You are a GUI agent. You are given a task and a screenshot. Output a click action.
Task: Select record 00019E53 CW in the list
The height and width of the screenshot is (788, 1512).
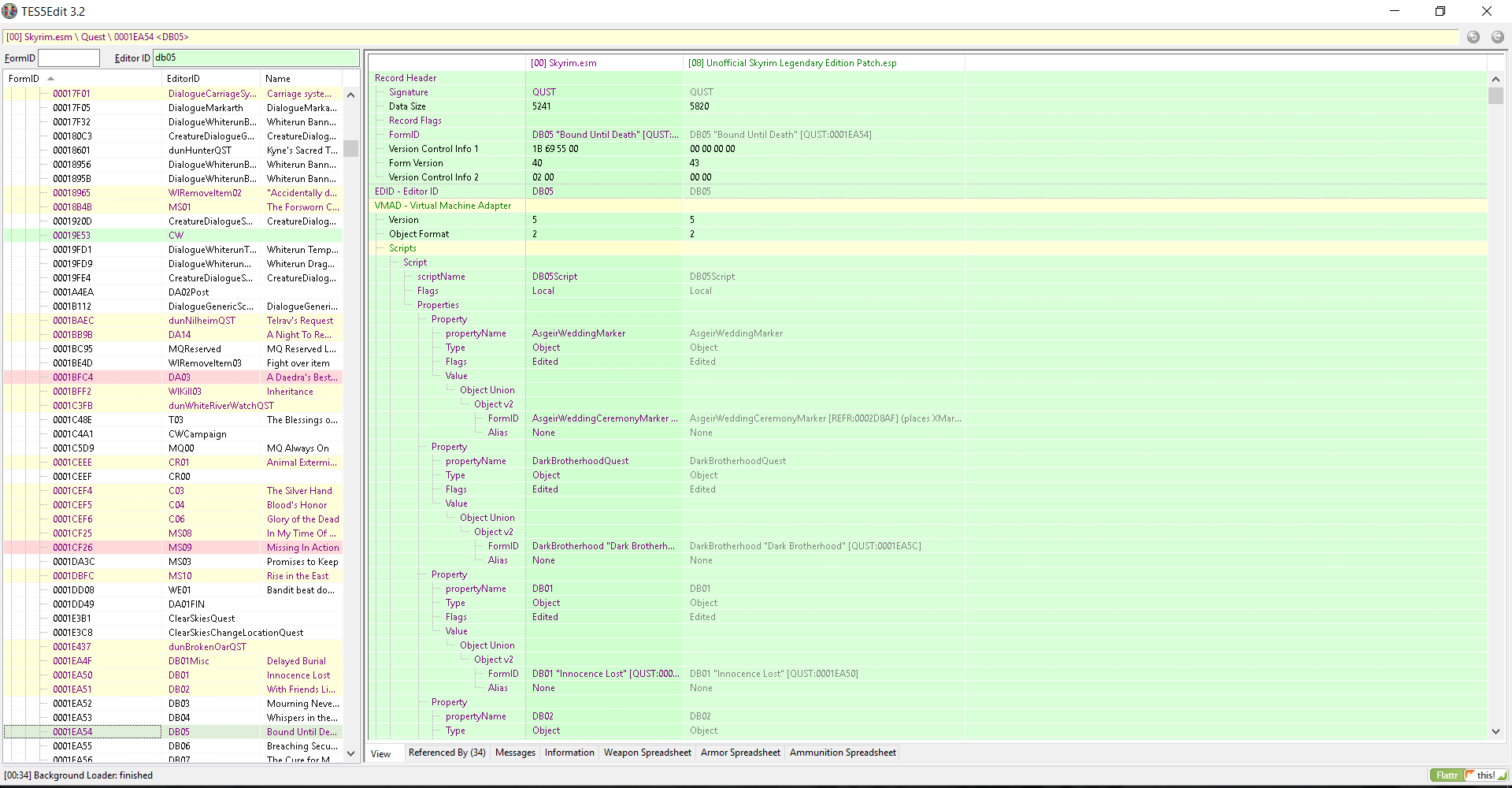coord(173,236)
